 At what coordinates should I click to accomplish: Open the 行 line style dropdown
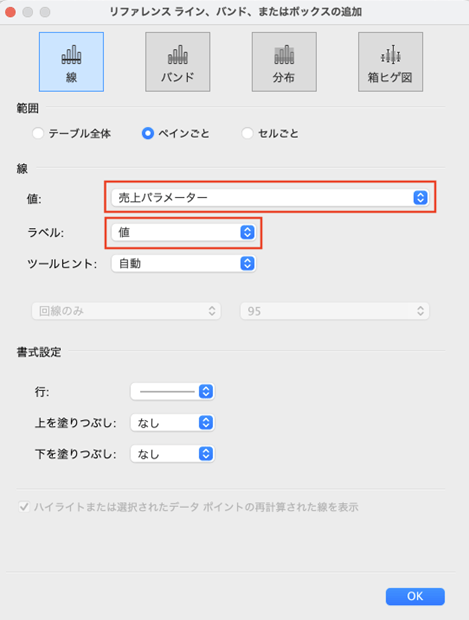(x=172, y=391)
